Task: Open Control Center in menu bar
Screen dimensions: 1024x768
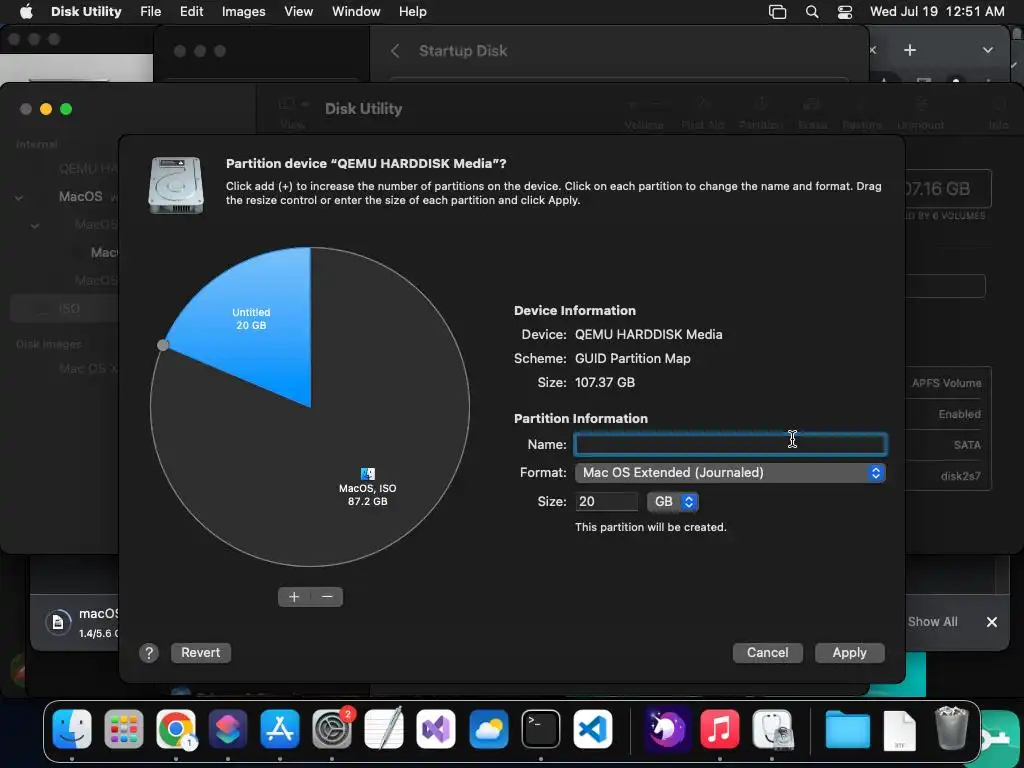Action: click(x=845, y=11)
